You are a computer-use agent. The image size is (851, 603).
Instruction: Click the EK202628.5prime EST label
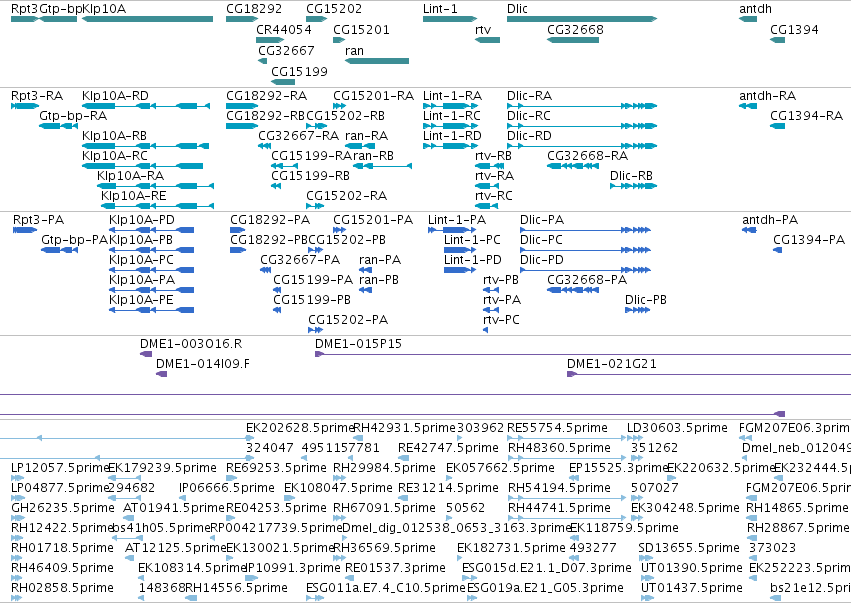[x=300, y=428]
